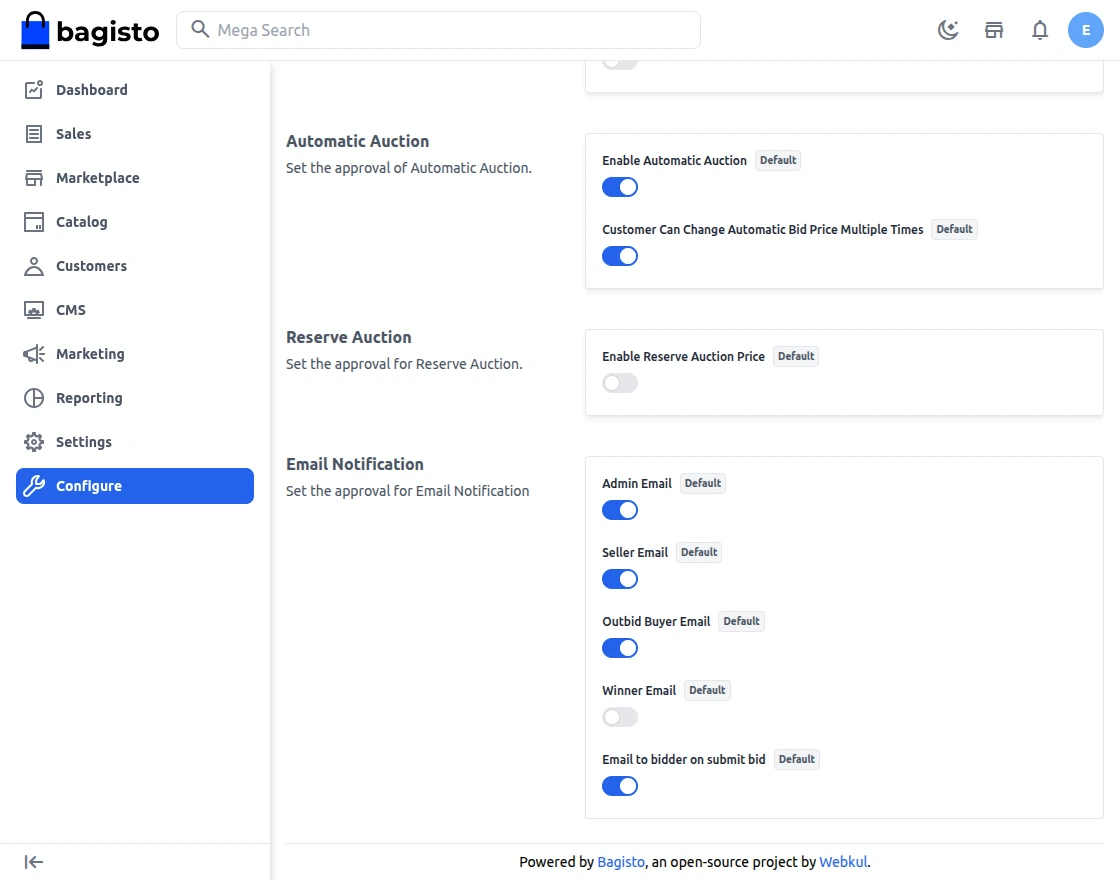The width and height of the screenshot is (1120, 880).
Task: Select the Configure menu item
Action: [x=134, y=486]
